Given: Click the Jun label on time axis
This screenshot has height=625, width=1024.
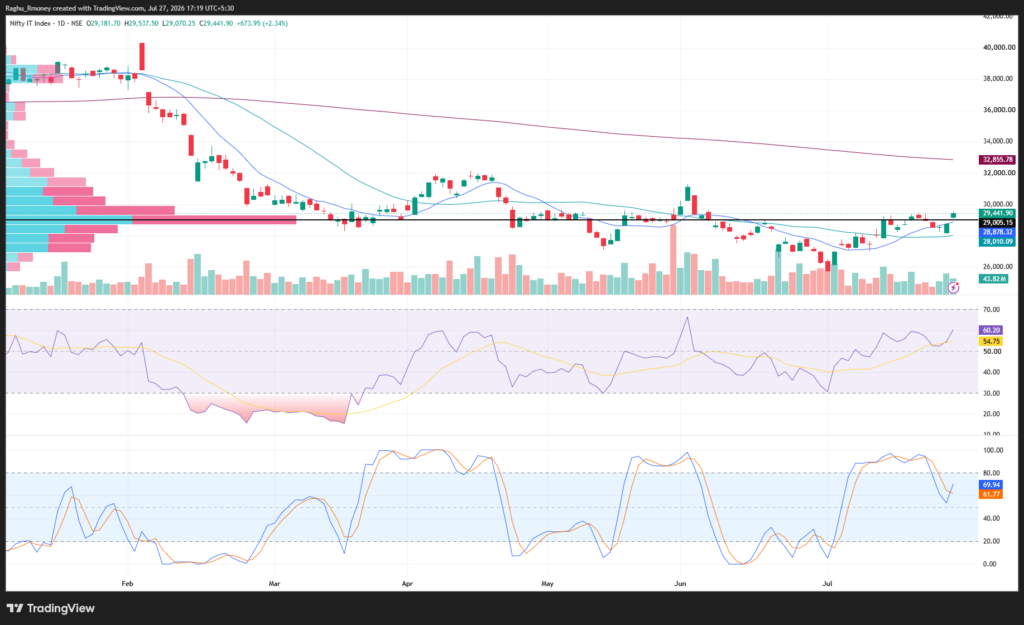Looking at the screenshot, I should click(680, 584).
